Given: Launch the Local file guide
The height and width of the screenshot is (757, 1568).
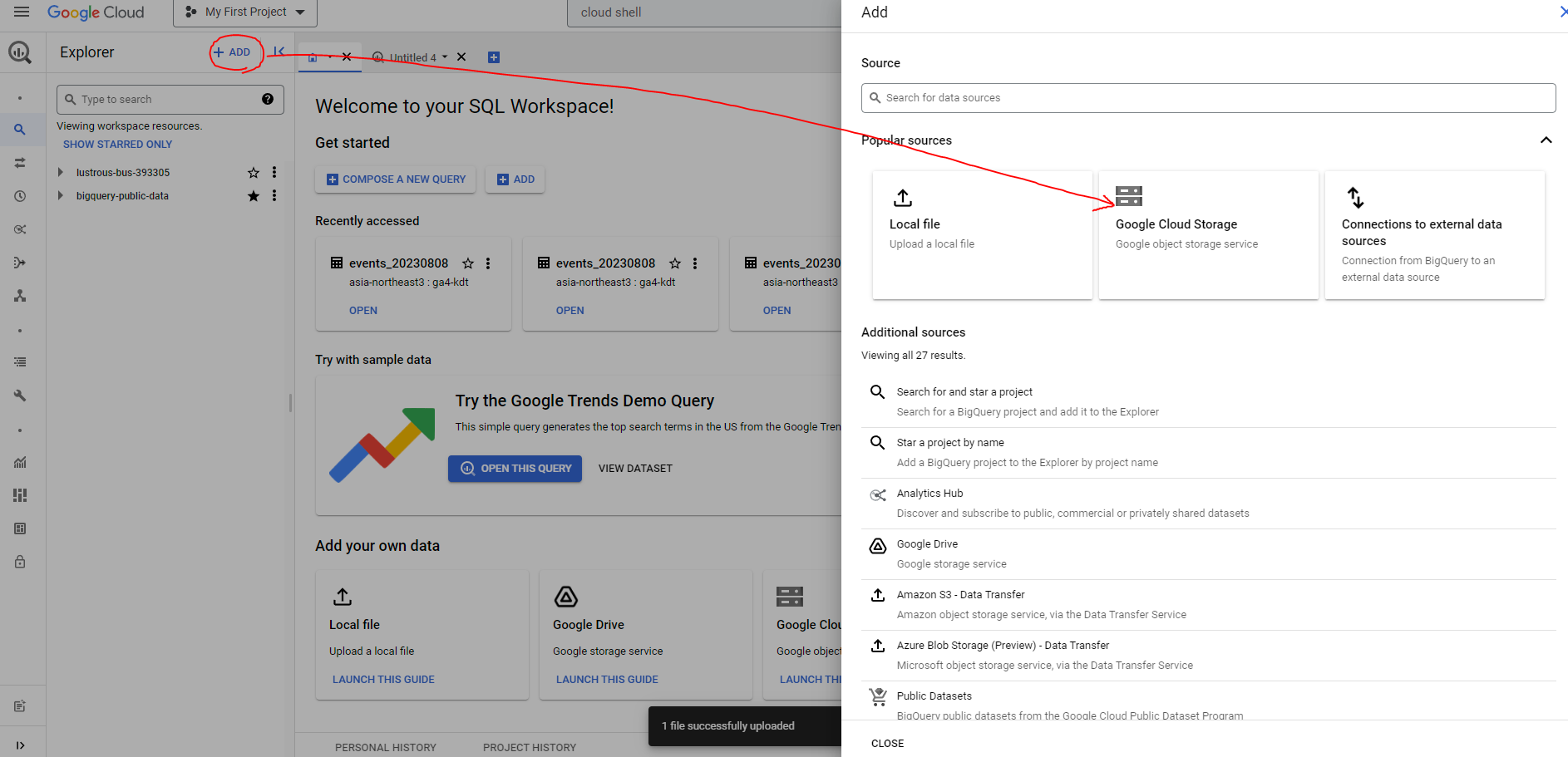Looking at the screenshot, I should point(383,680).
